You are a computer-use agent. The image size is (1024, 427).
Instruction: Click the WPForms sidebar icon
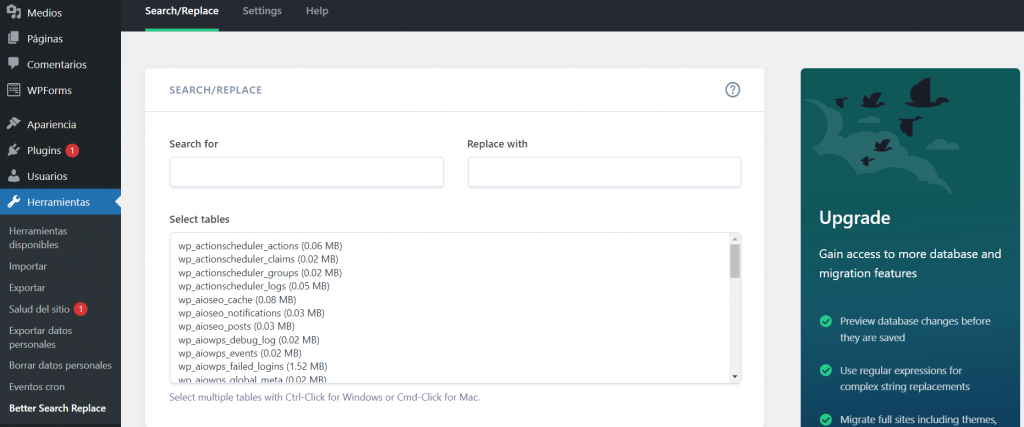[x=13, y=90]
